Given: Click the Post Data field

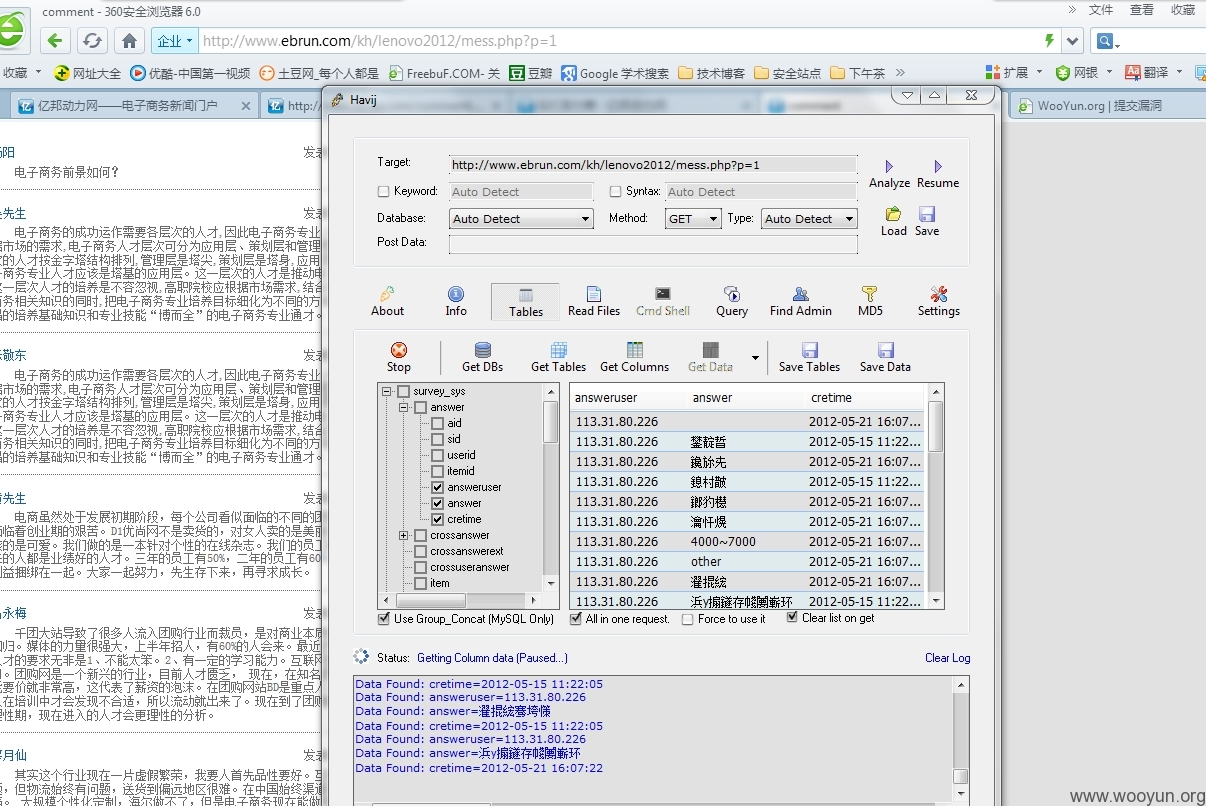Looking at the screenshot, I should tap(653, 243).
